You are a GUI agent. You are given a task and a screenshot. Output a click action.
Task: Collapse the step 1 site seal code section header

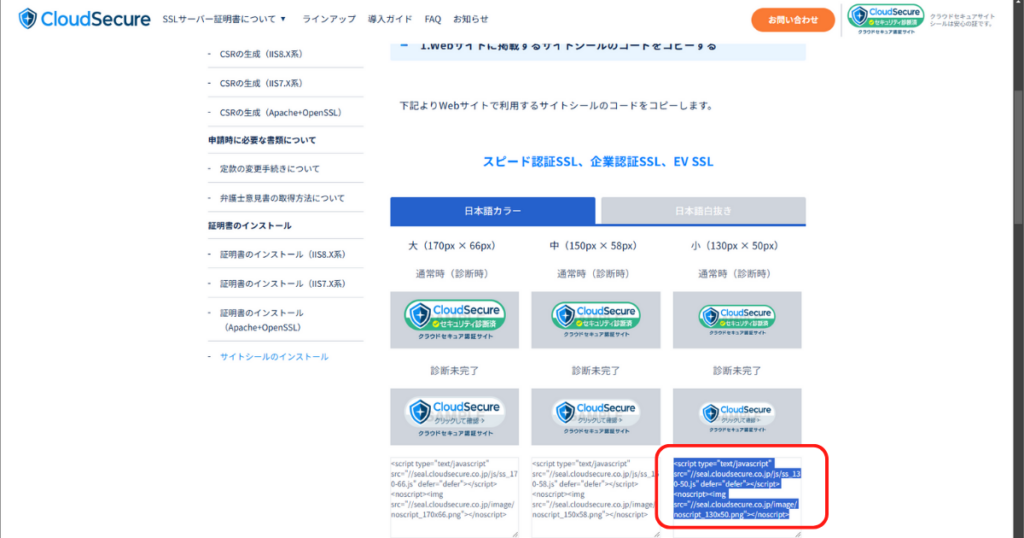click(598, 49)
